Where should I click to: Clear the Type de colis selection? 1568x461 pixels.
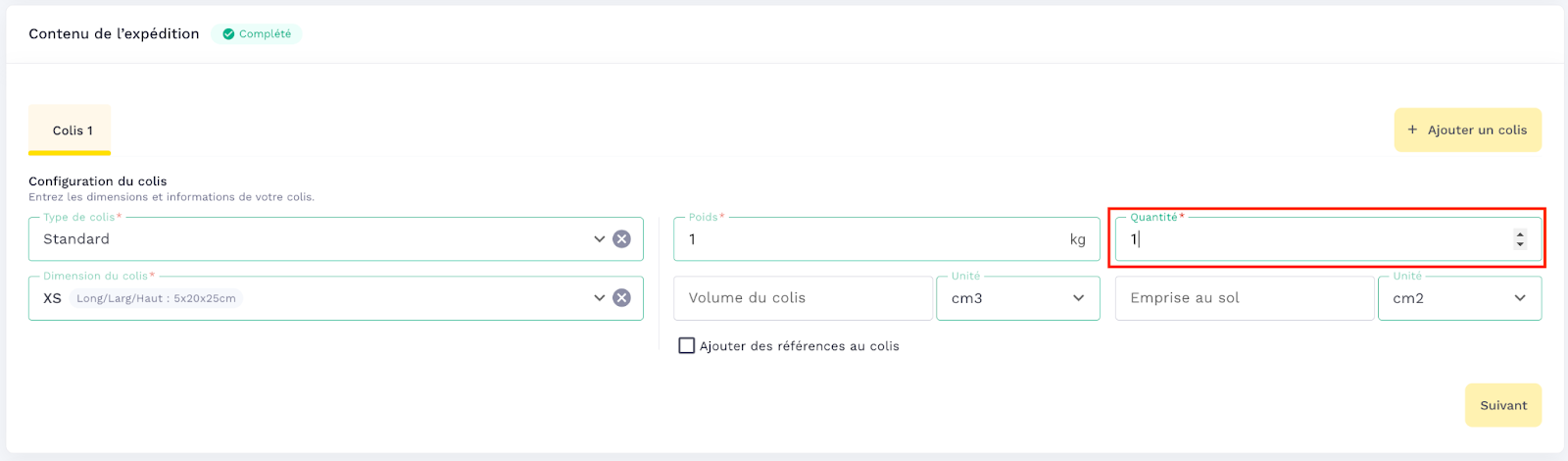(621, 239)
